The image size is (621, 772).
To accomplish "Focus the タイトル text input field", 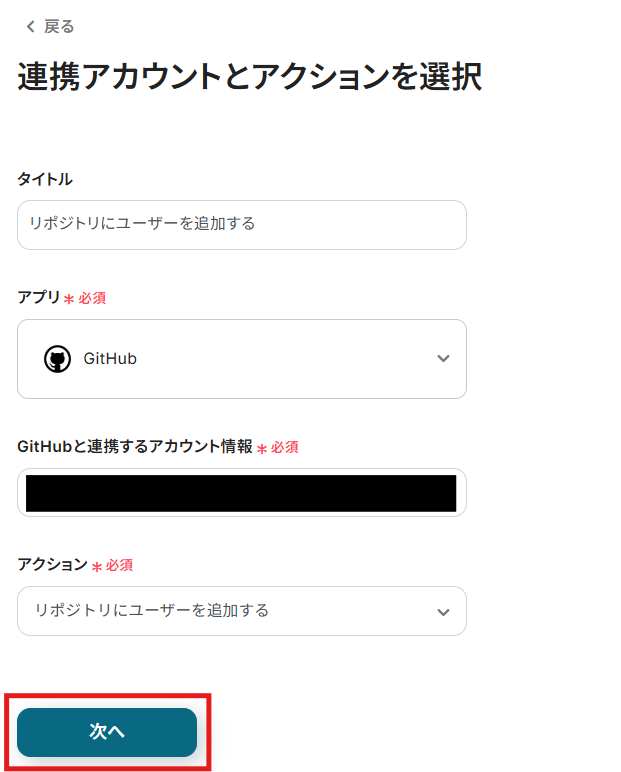I will pyautogui.click(x=242, y=224).
